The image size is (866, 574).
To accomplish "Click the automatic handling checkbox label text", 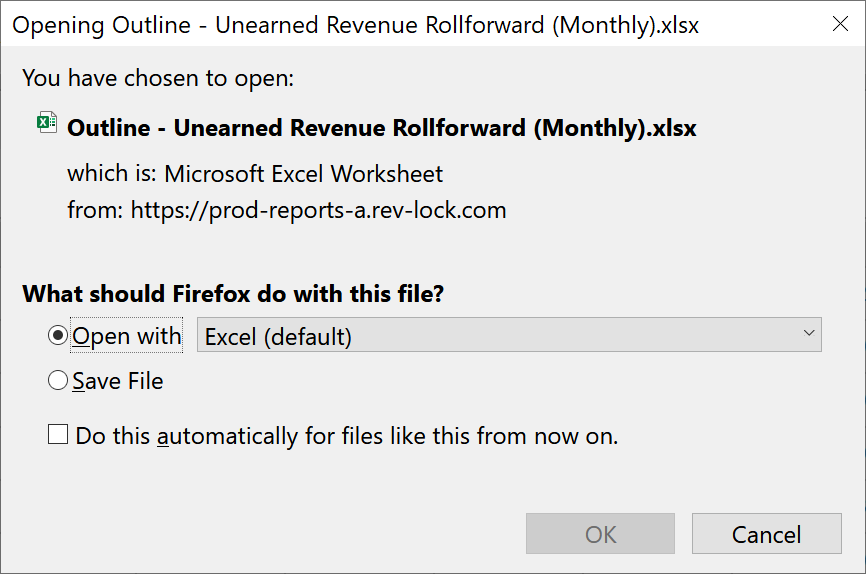I will [x=347, y=436].
